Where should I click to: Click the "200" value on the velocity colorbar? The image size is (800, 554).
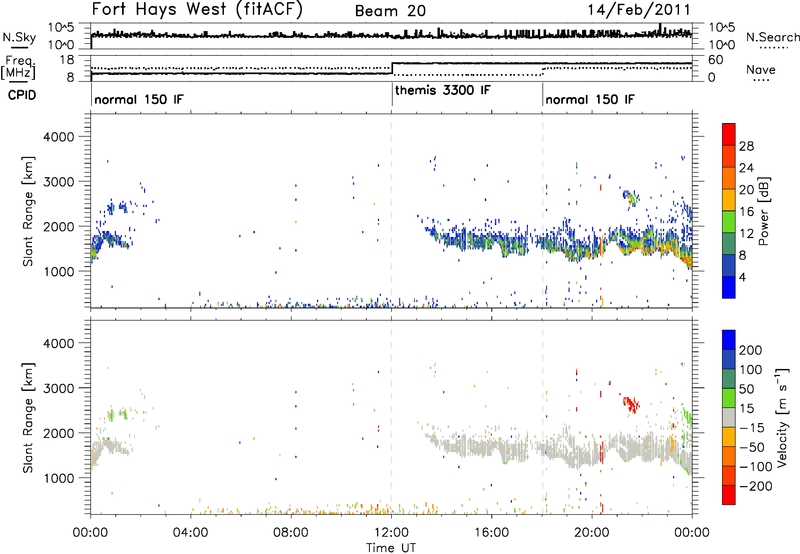click(x=751, y=350)
